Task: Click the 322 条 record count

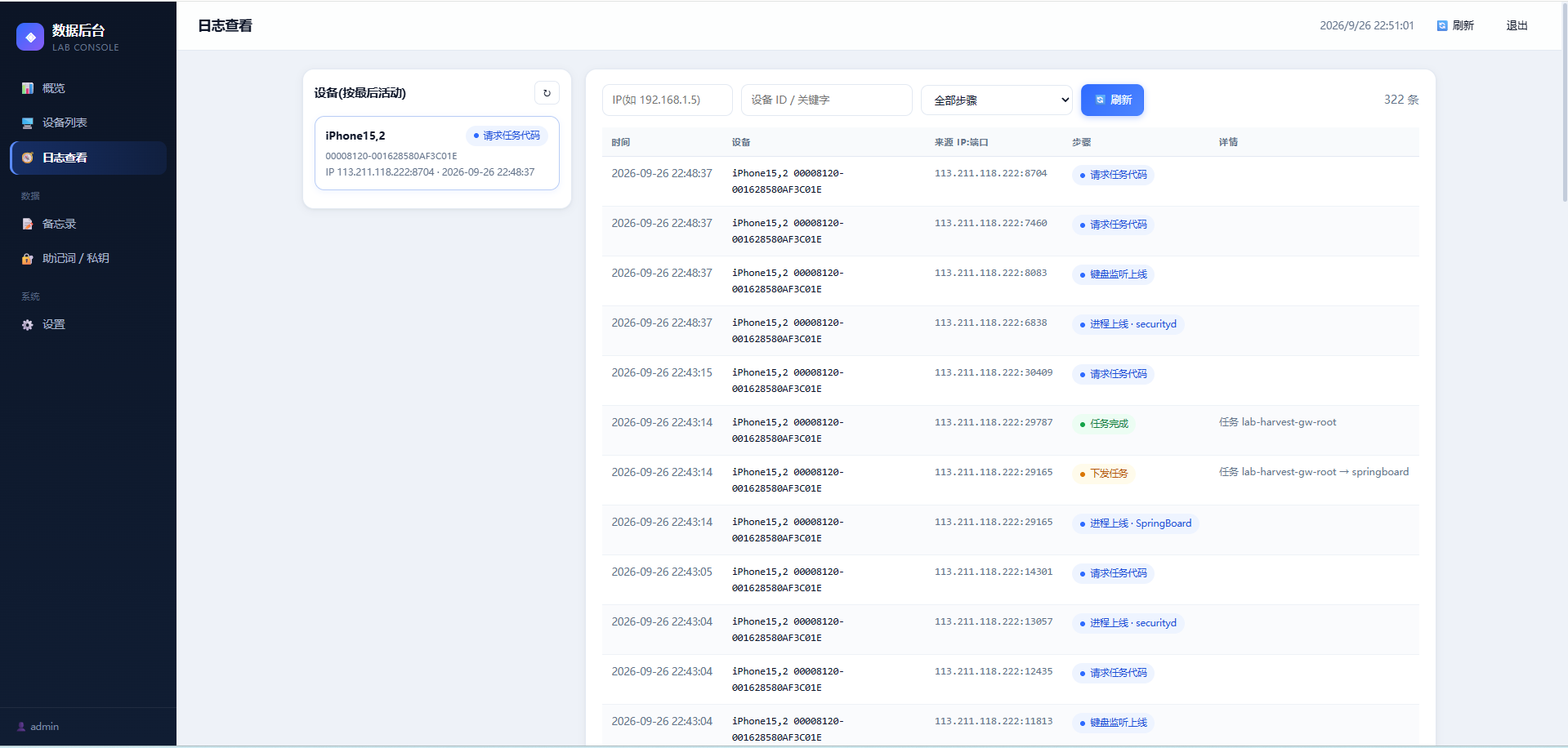Action: [1401, 100]
